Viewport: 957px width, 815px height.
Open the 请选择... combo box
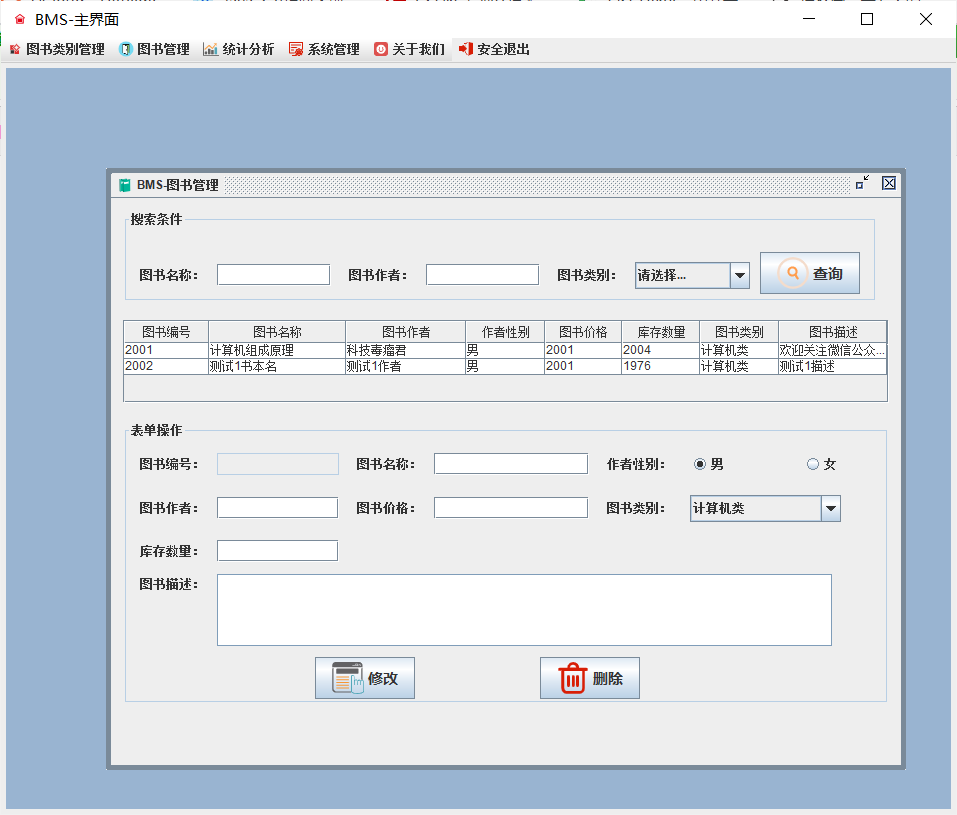pyautogui.click(x=692, y=275)
